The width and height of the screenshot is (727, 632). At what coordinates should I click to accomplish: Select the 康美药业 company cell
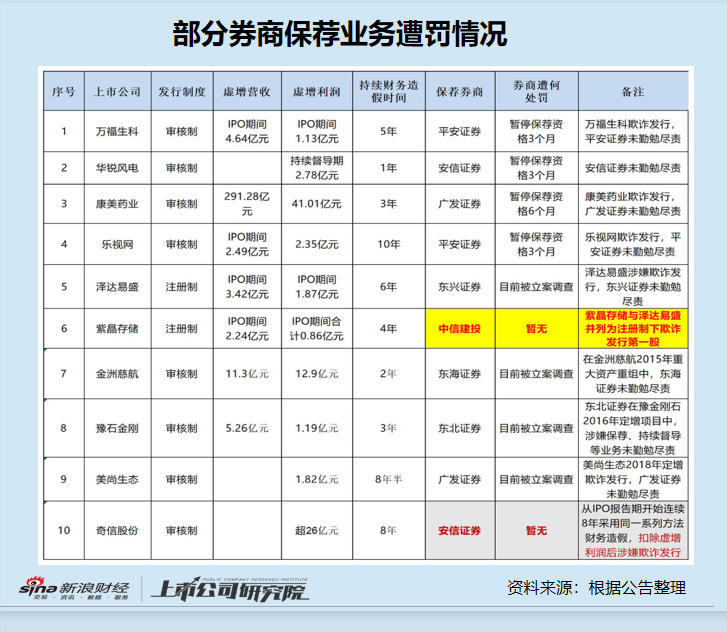pos(117,204)
